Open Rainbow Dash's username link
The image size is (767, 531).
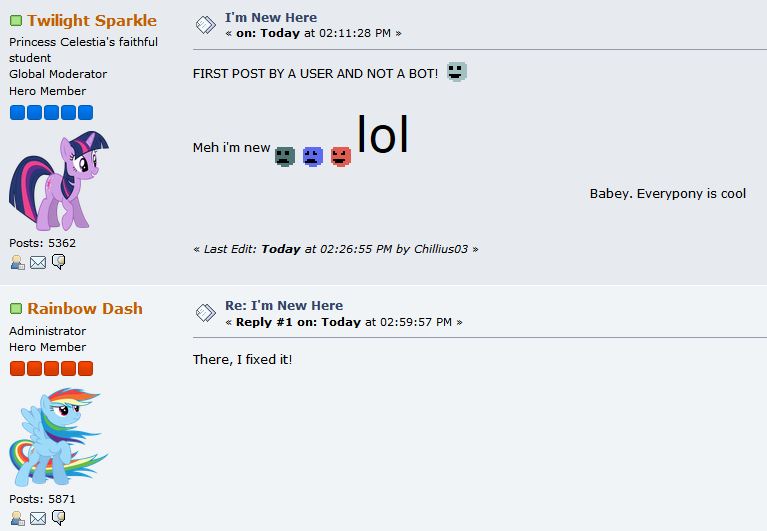point(85,309)
